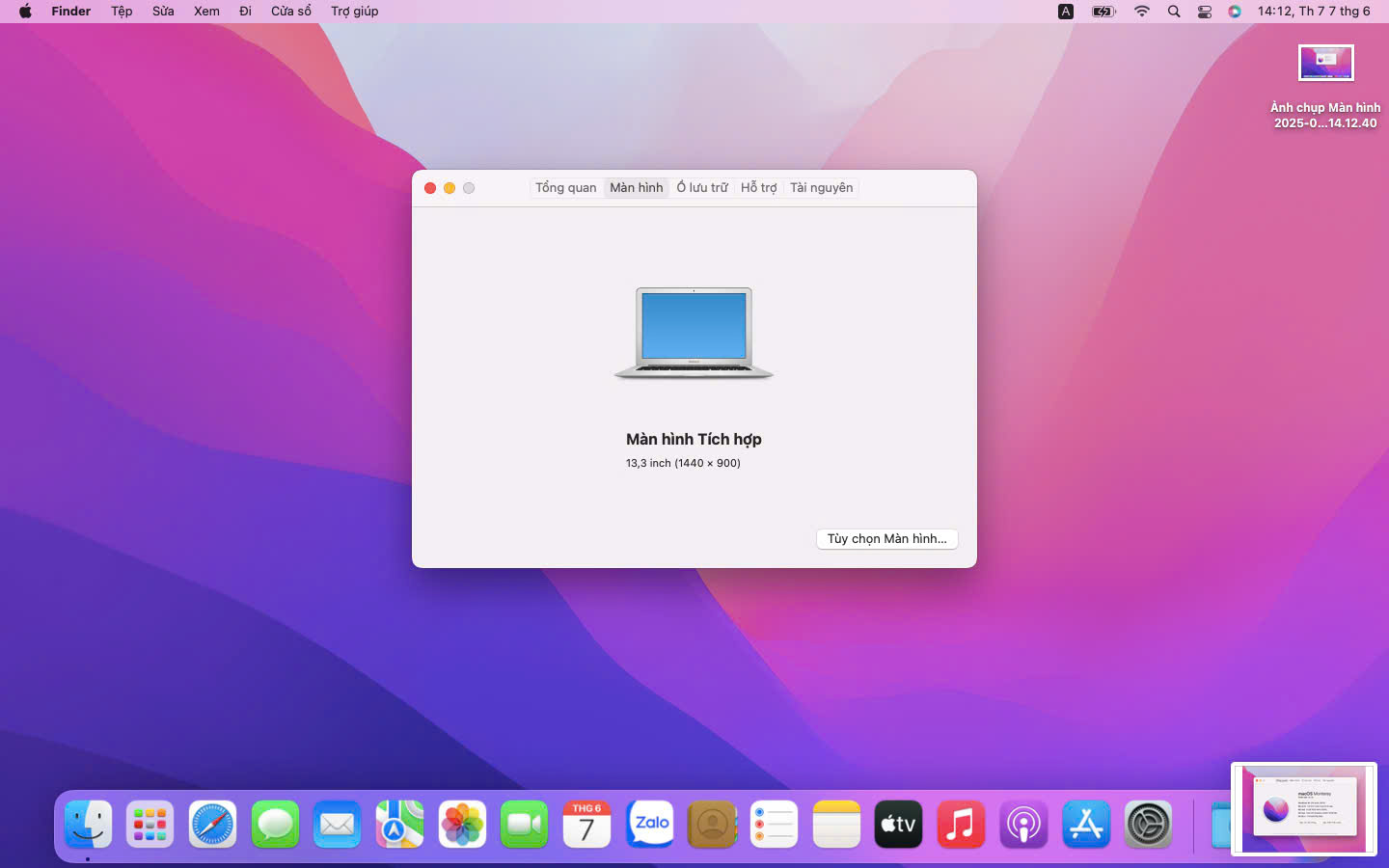Open Podcasts app in Dock

[1023, 825]
